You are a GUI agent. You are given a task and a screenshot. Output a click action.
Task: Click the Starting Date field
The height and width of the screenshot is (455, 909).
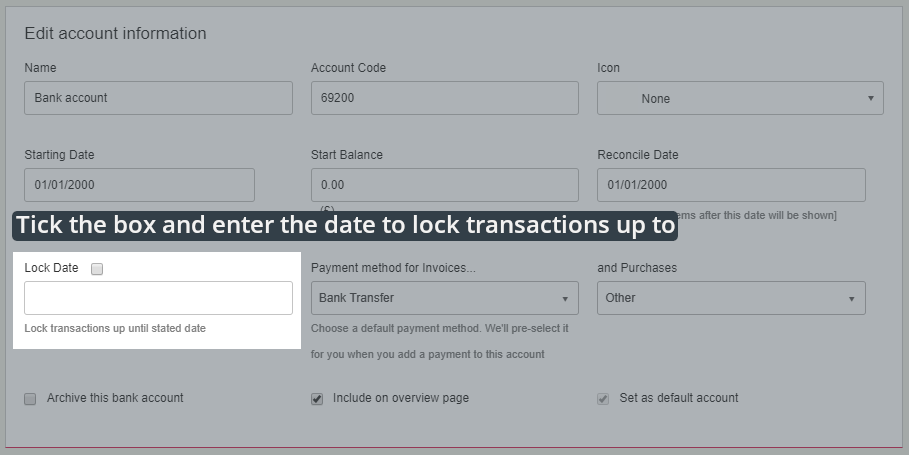click(x=139, y=185)
